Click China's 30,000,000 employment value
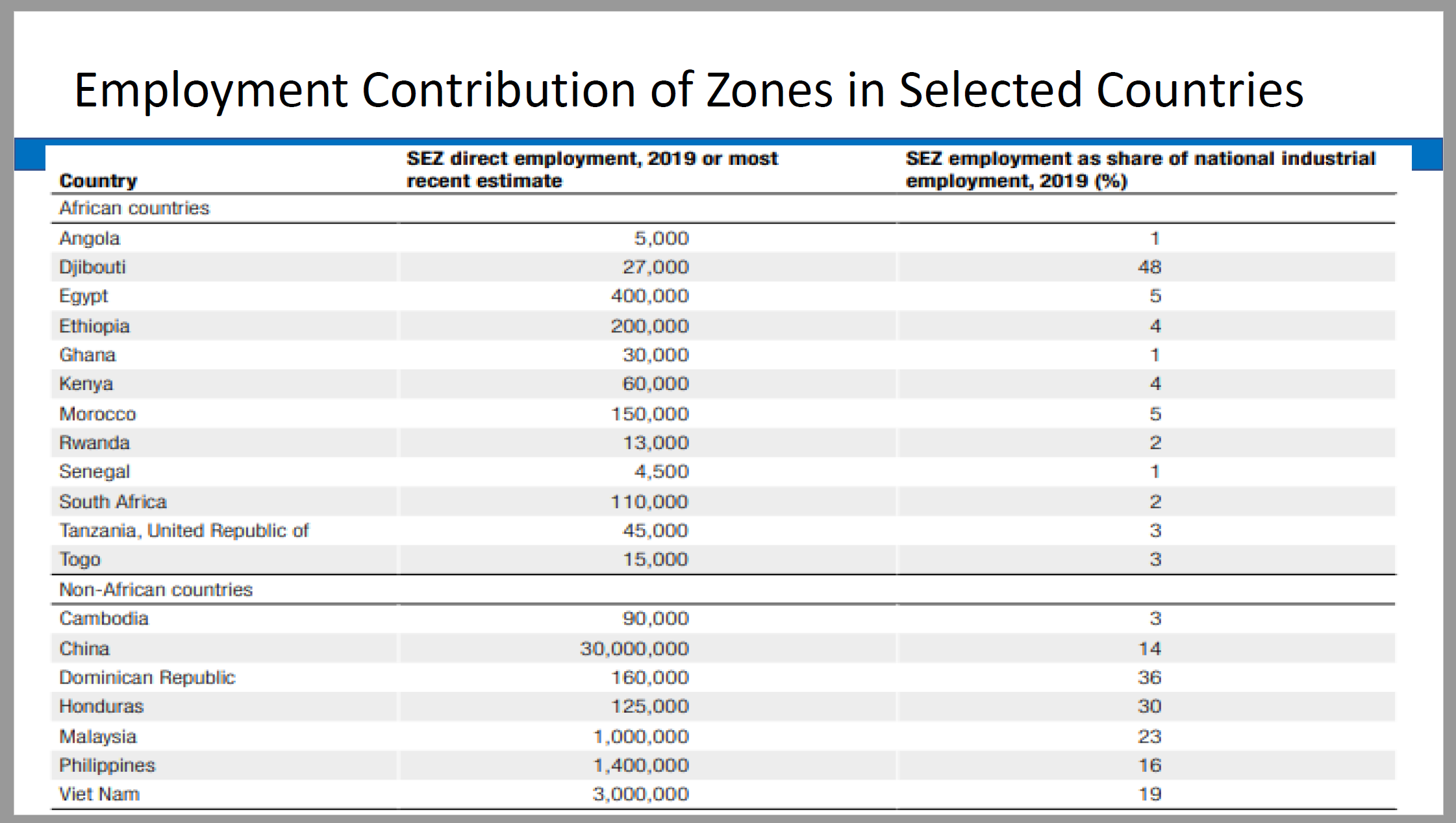 (634, 648)
